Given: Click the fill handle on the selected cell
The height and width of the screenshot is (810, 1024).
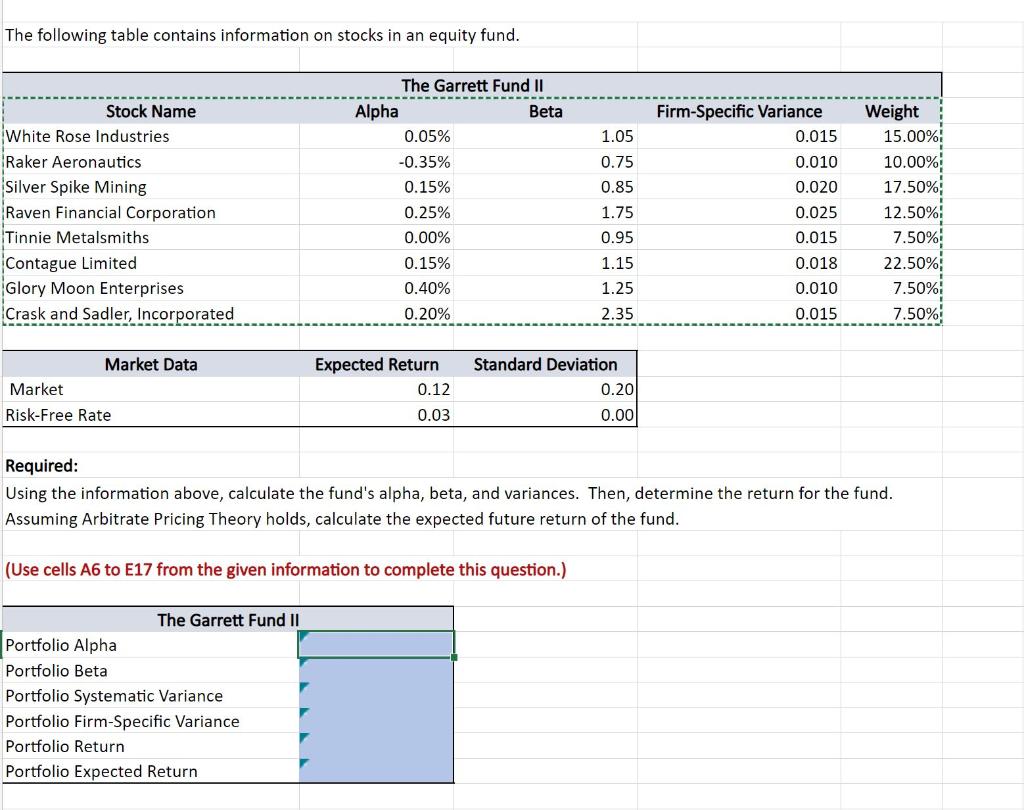Looking at the screenshot, I should tap(452, 657).
